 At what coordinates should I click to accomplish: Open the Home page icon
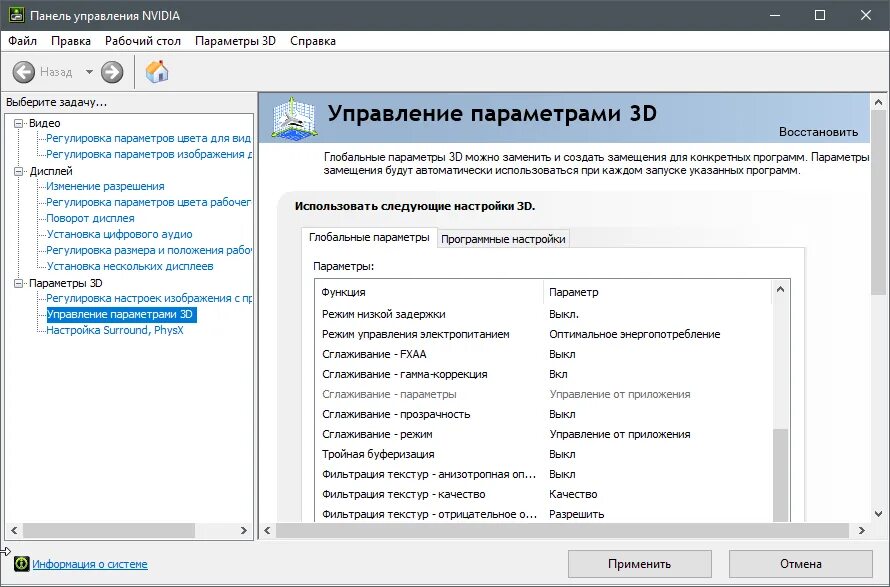click(157, 72)
